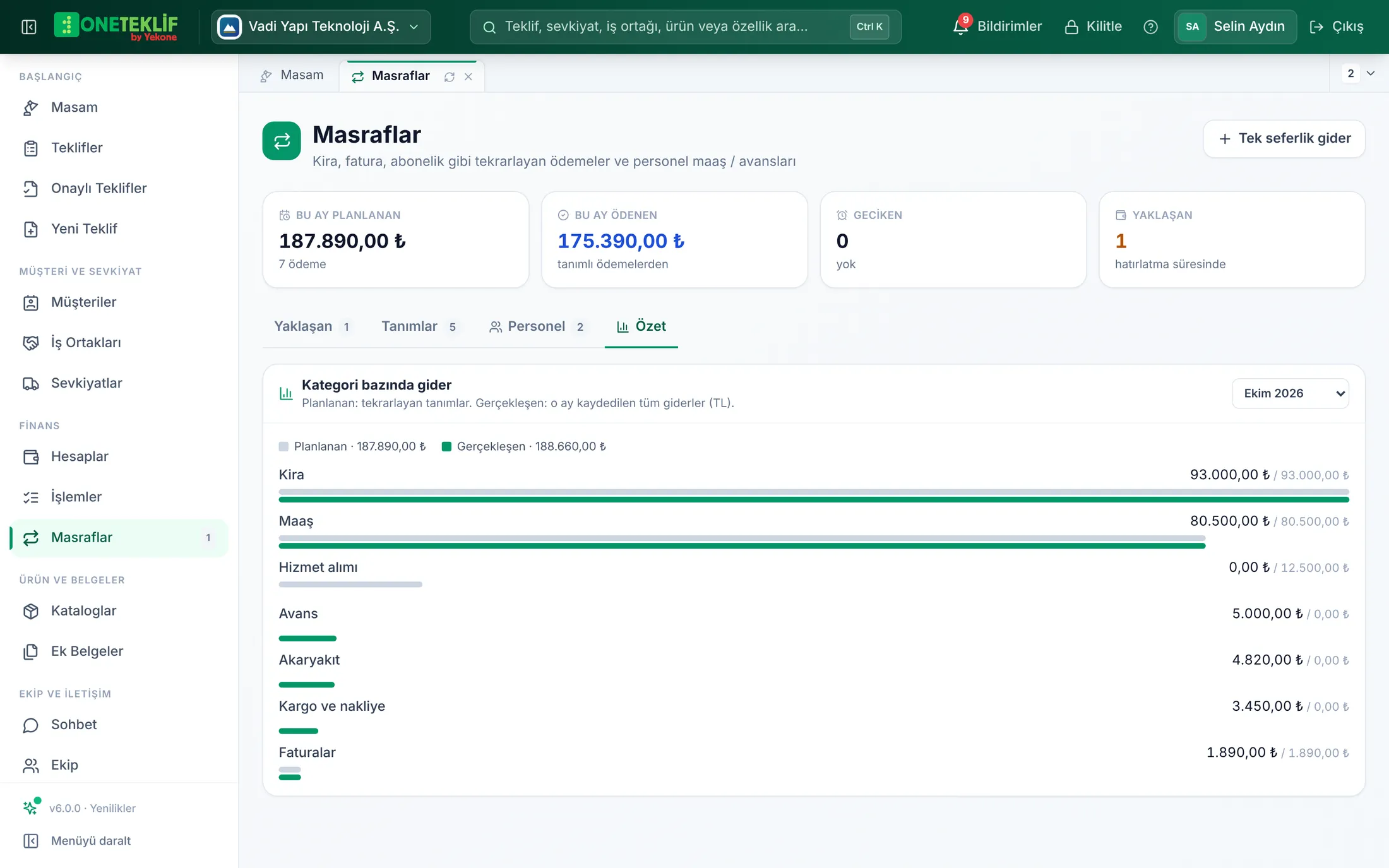Screen dimensions: 1389x868
Task: Log out with Çıkış
Action: click(1336, 27)
